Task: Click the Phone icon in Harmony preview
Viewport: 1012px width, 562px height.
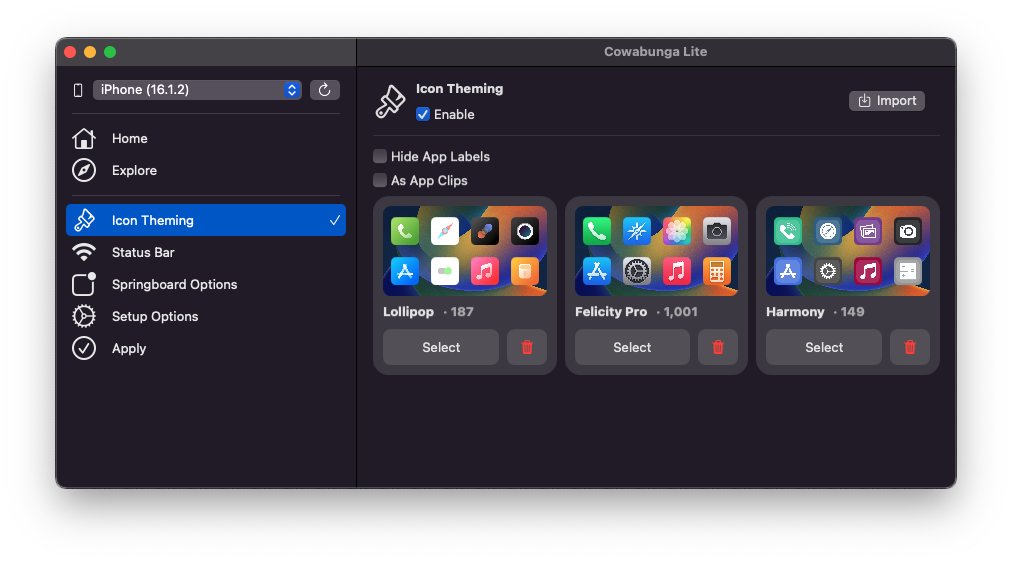Action: [x=788, y=231]
